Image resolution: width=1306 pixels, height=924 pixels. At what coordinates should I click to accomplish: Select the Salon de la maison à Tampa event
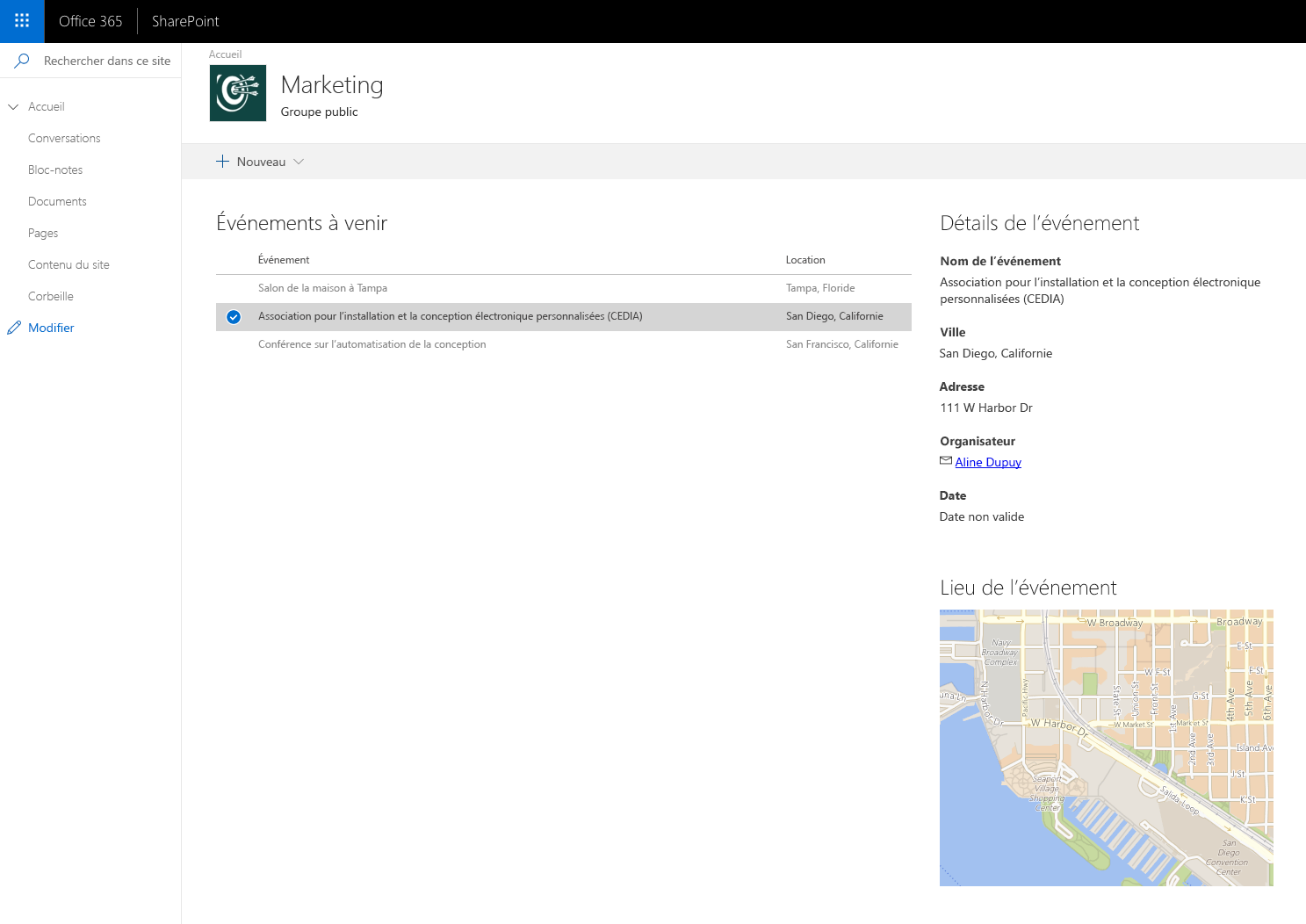point(322,287)
